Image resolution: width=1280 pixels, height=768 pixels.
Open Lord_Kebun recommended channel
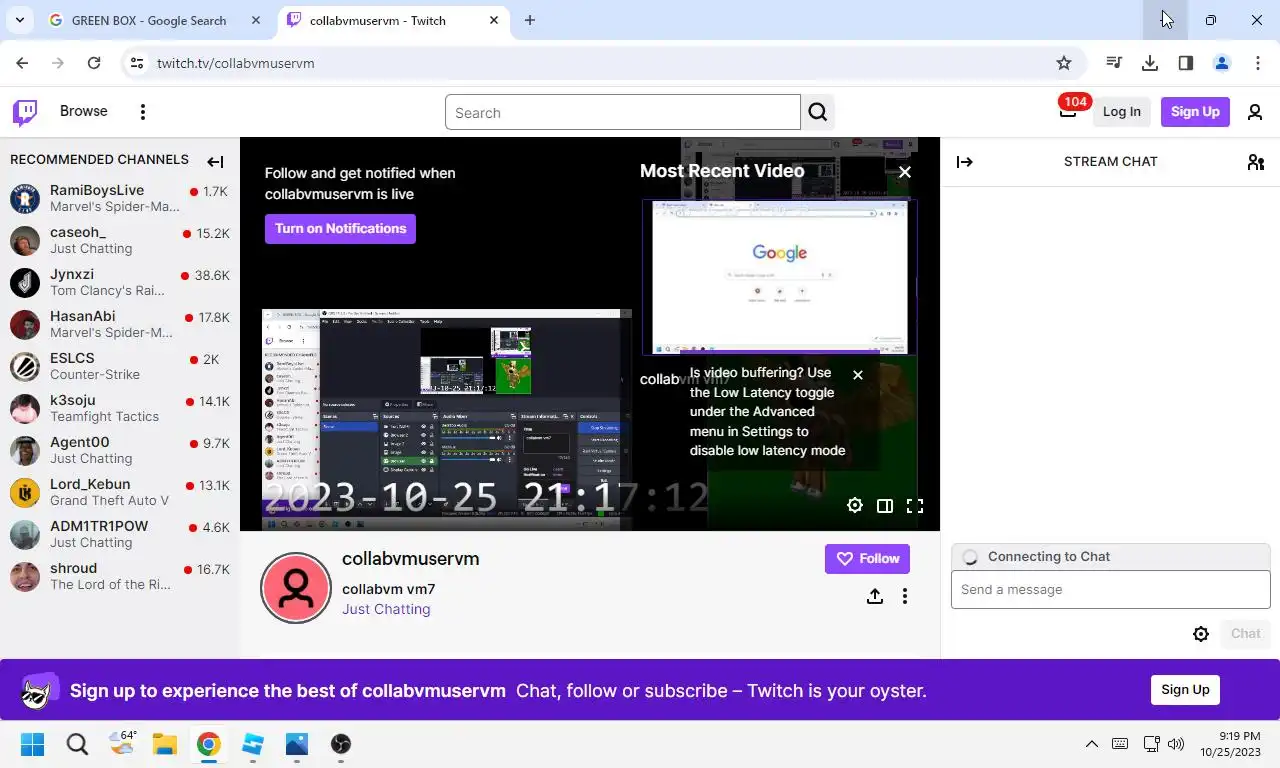pyautogui.click(x=120, y=492)
